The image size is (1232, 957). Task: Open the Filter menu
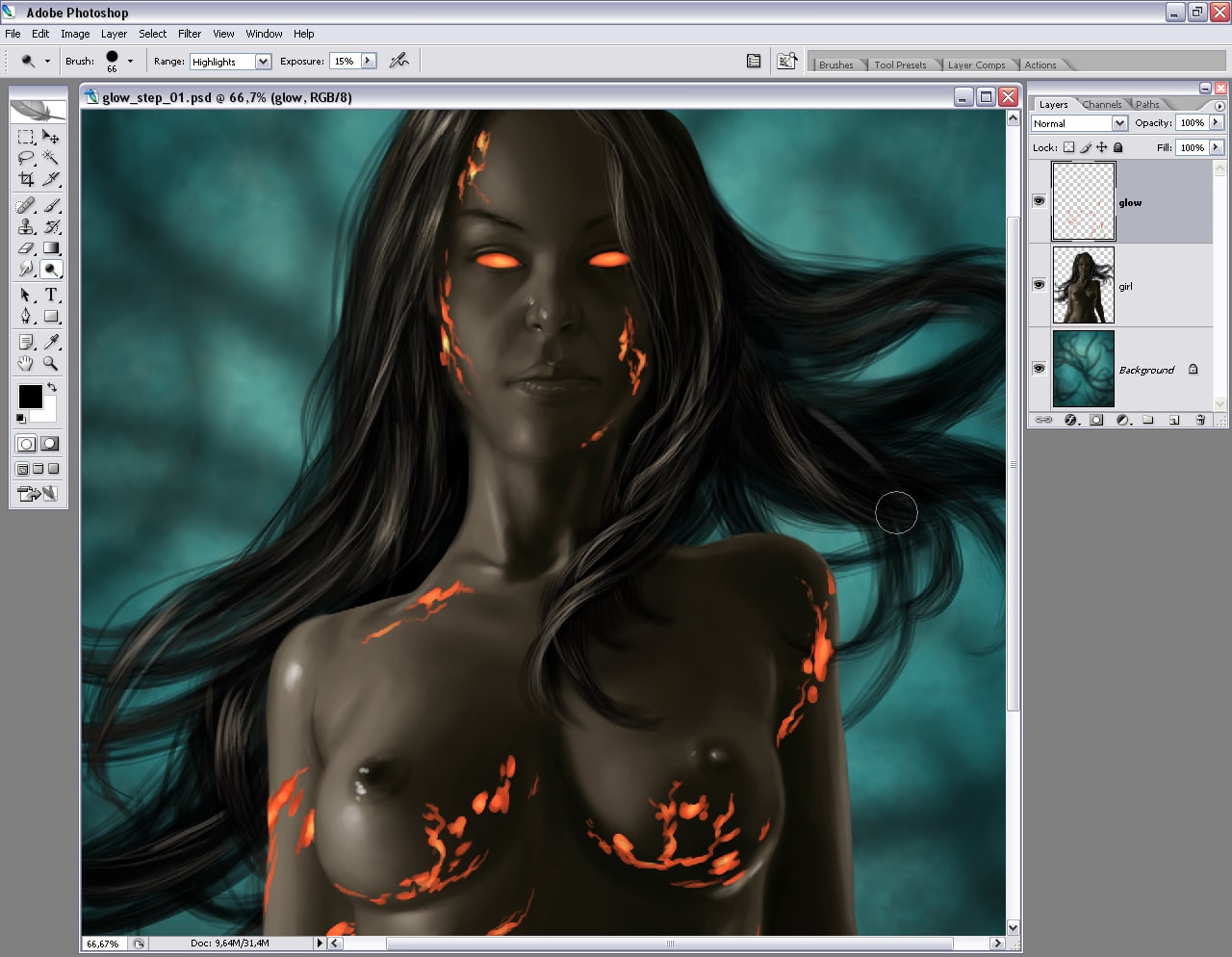(190, 34)
